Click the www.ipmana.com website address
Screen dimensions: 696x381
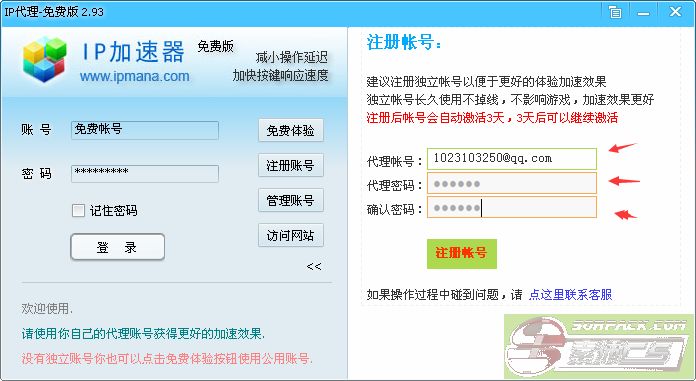coord(134,76)
